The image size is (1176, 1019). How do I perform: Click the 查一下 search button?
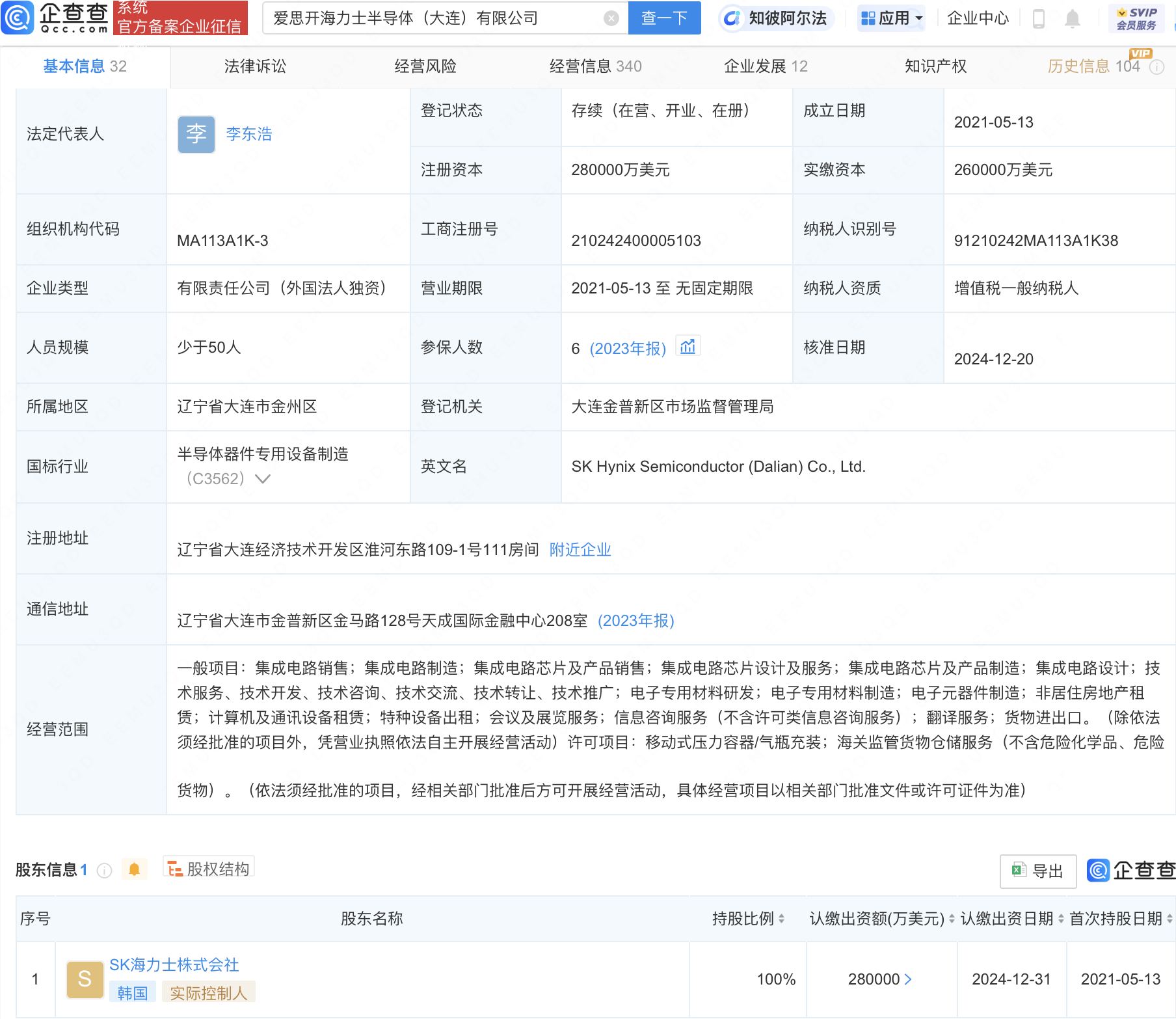(x=664, y=18)
